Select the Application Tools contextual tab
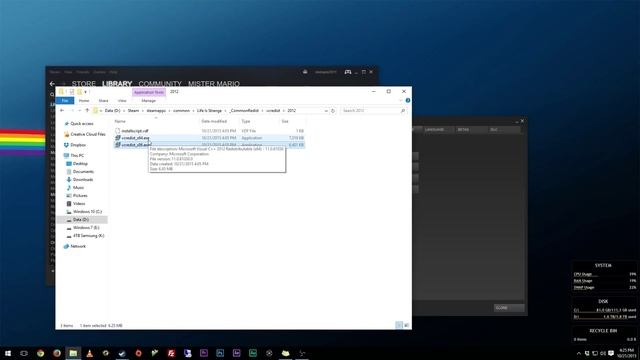This screenshot has height=360, width=640. pyautogui.click(x=149, y=92)
